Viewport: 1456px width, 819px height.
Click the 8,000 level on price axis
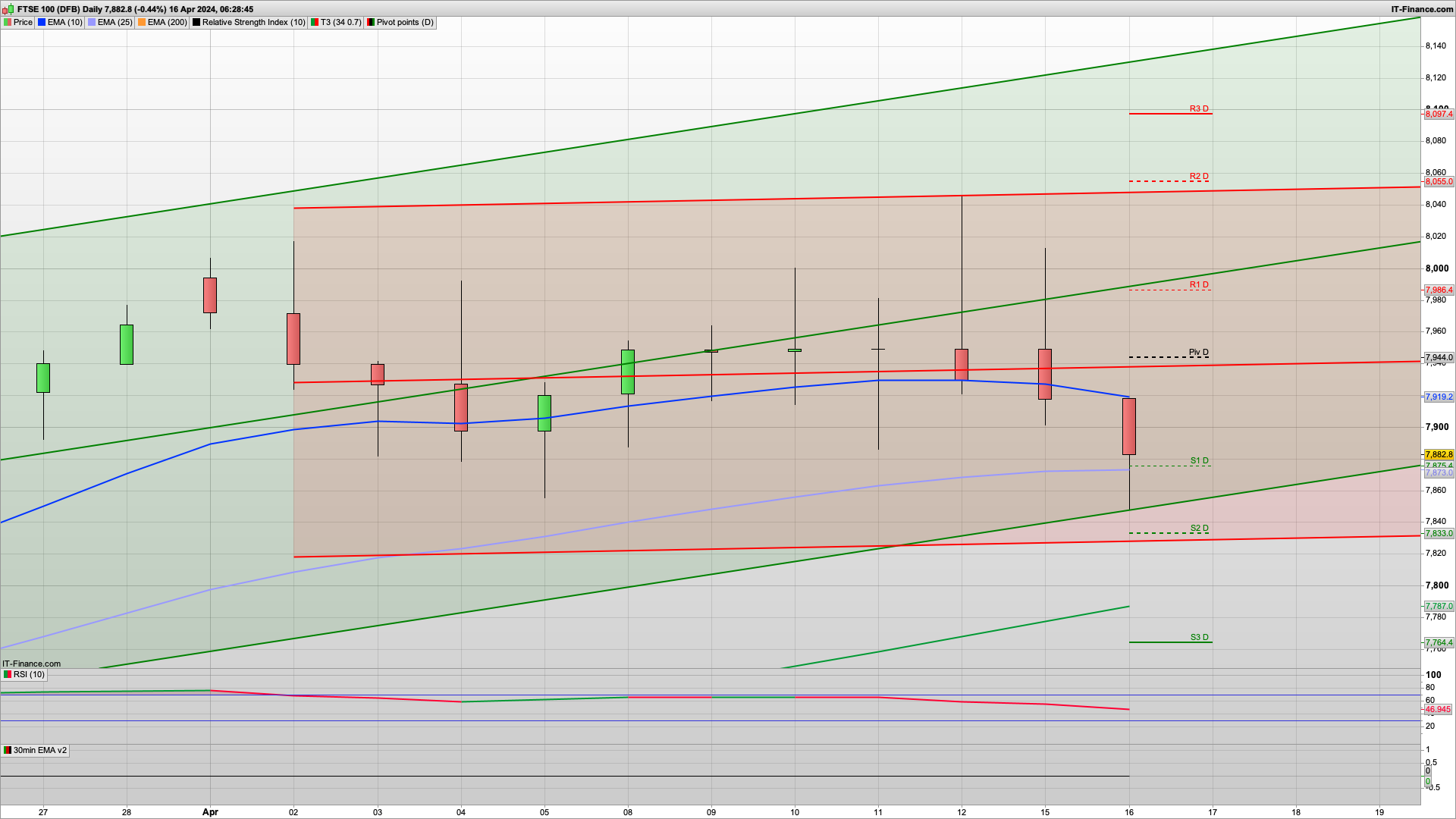(1437, 268)
